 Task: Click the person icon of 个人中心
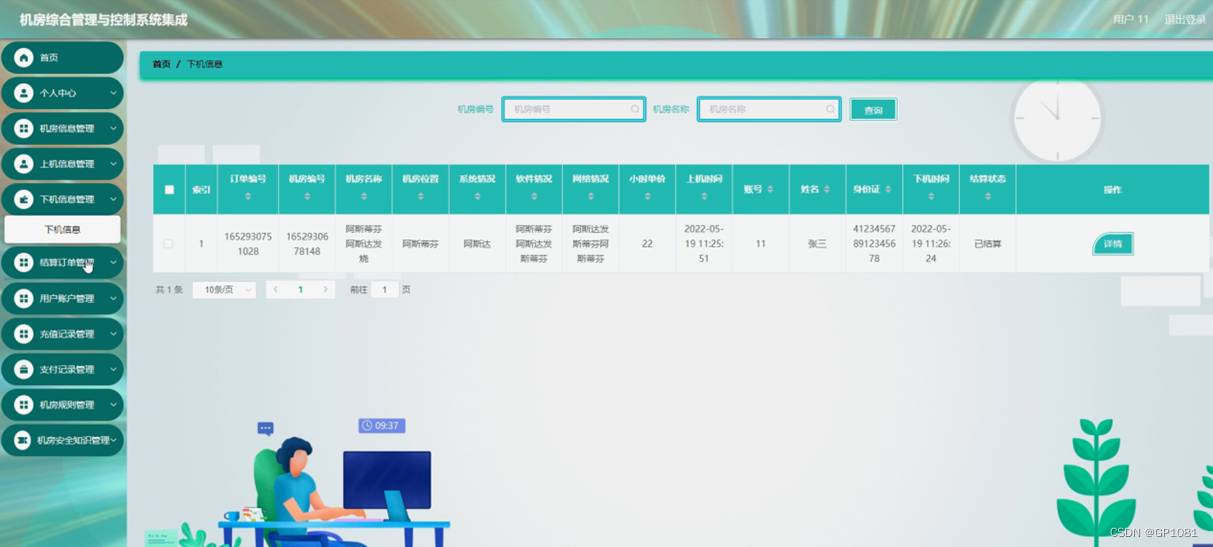tap(24, 93)
